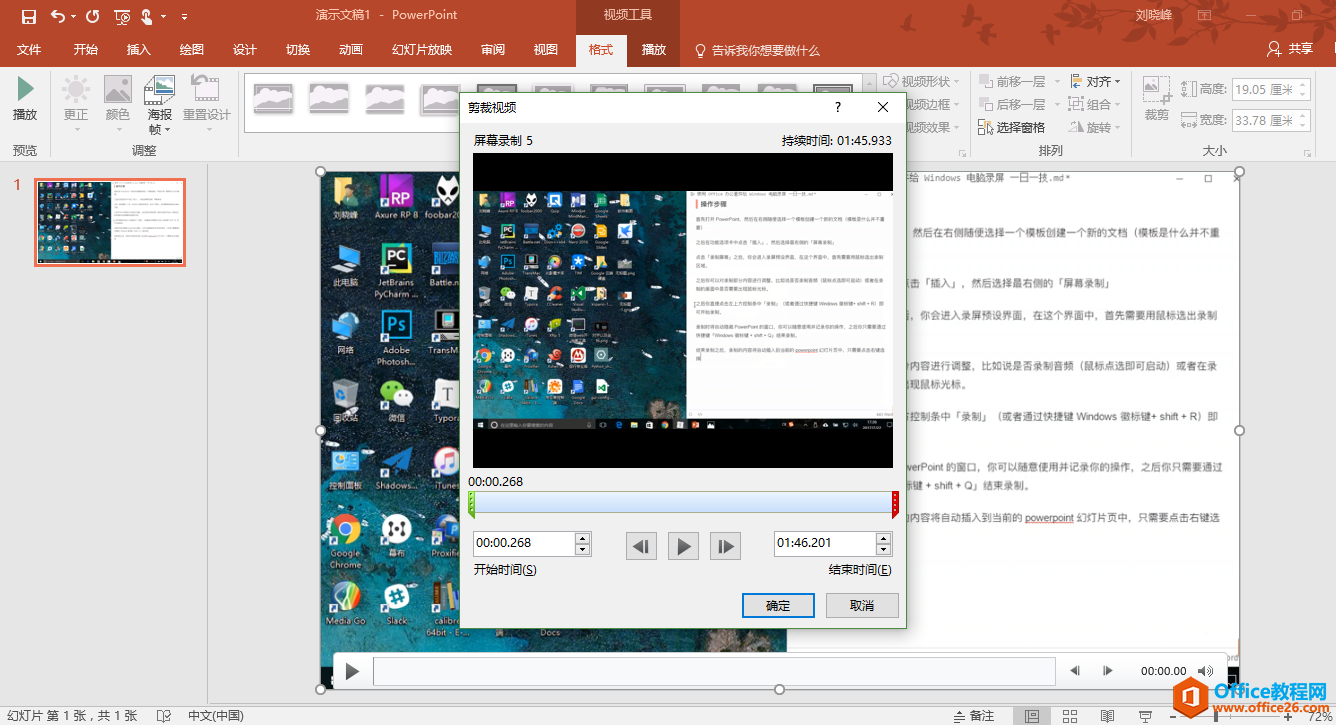Image resolution: width=1336 pixels, height=725 pixels.
Task: Click the previous frame button in the trim dialog
Action: [641, 546]
